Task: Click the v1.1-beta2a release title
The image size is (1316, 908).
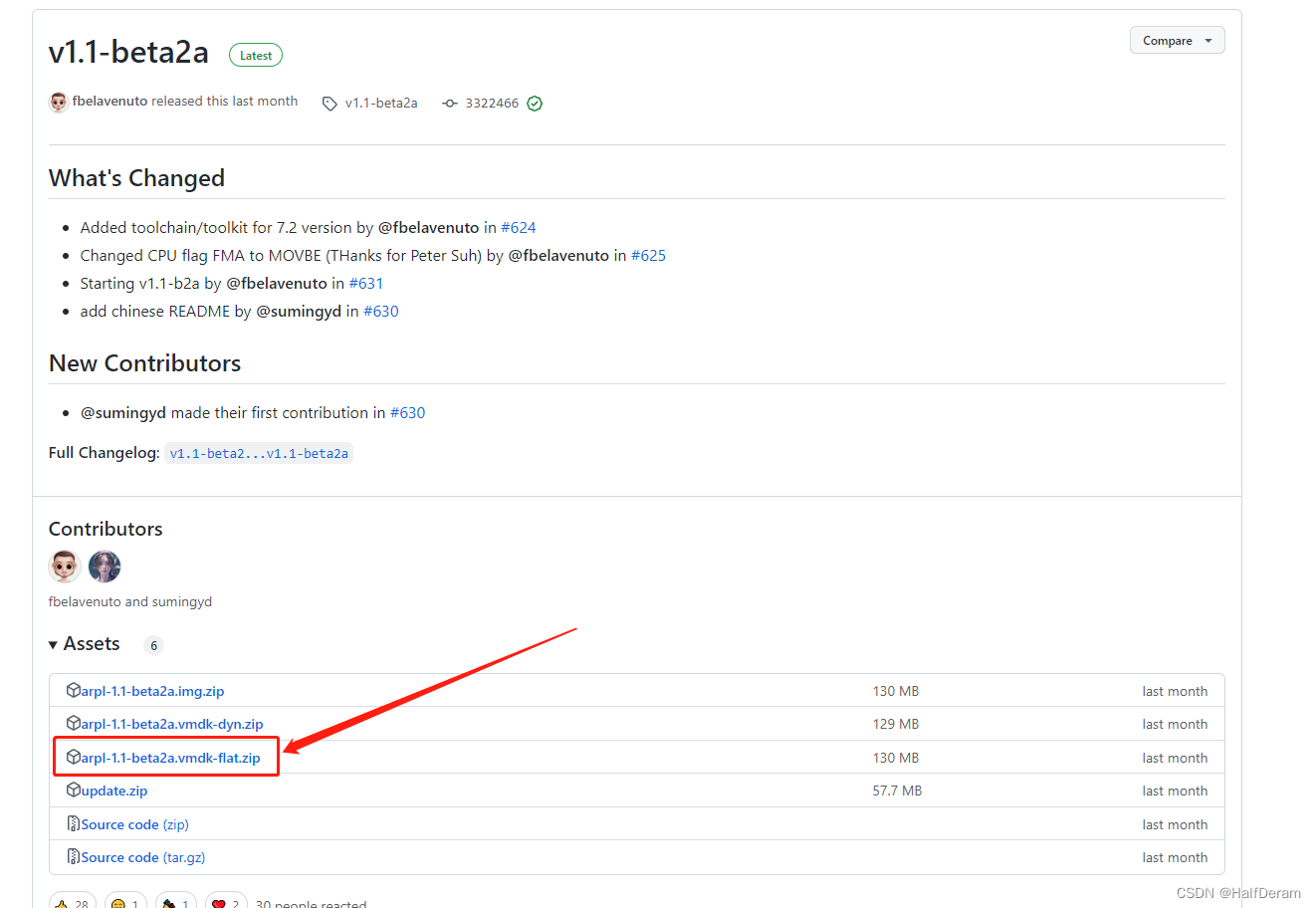Action: coord(128,53)
